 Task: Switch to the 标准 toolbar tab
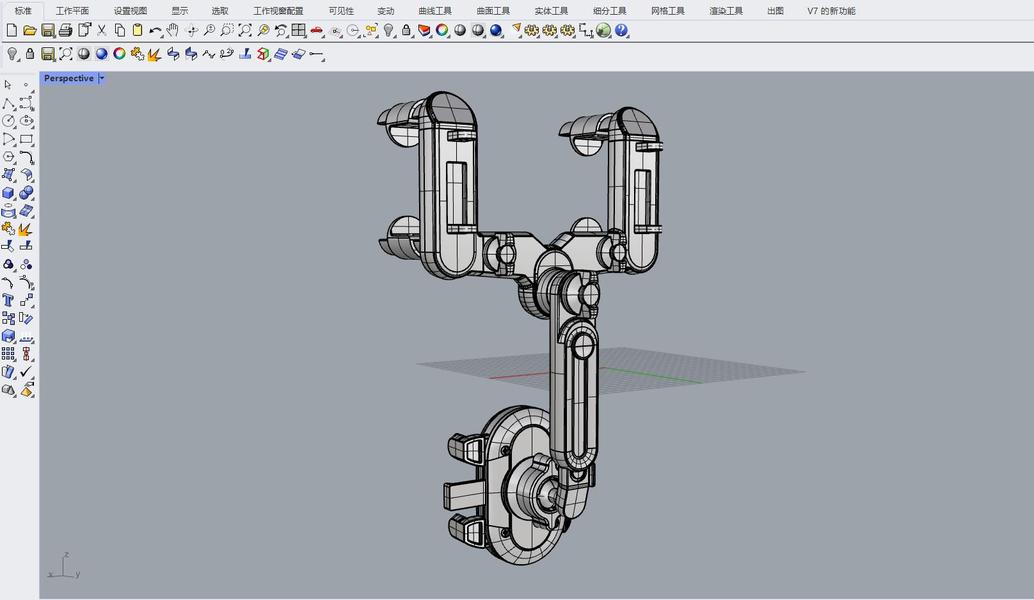pos(23,11)
